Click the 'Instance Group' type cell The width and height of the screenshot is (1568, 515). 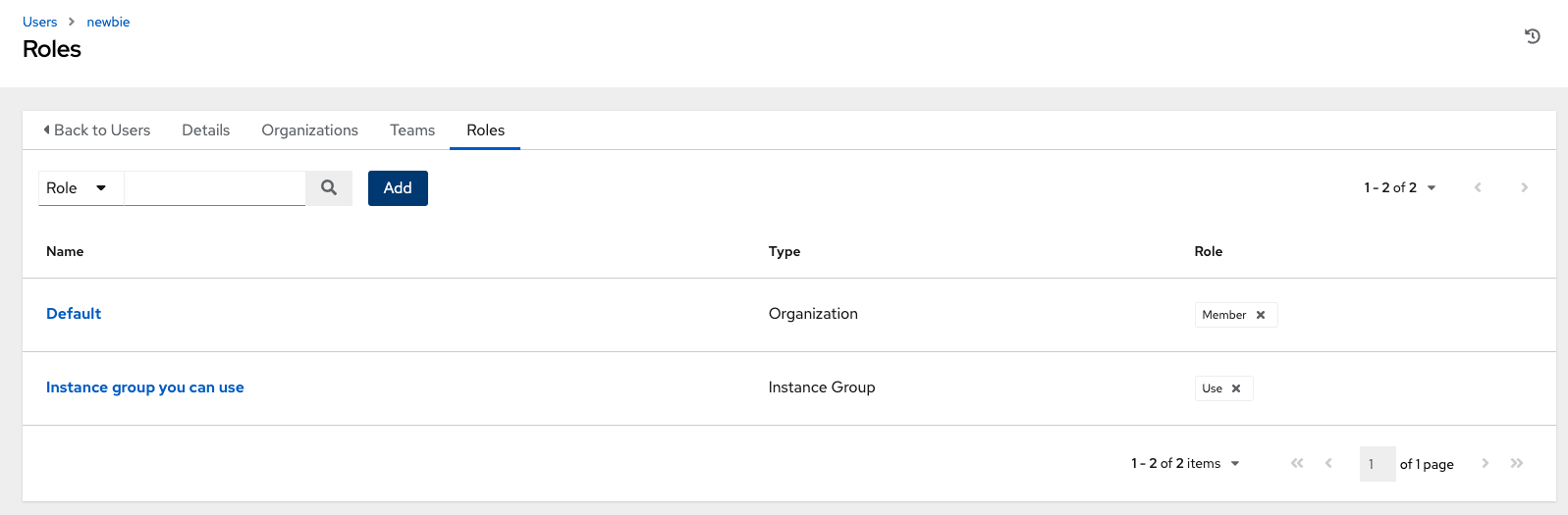(x=822, y=387)
